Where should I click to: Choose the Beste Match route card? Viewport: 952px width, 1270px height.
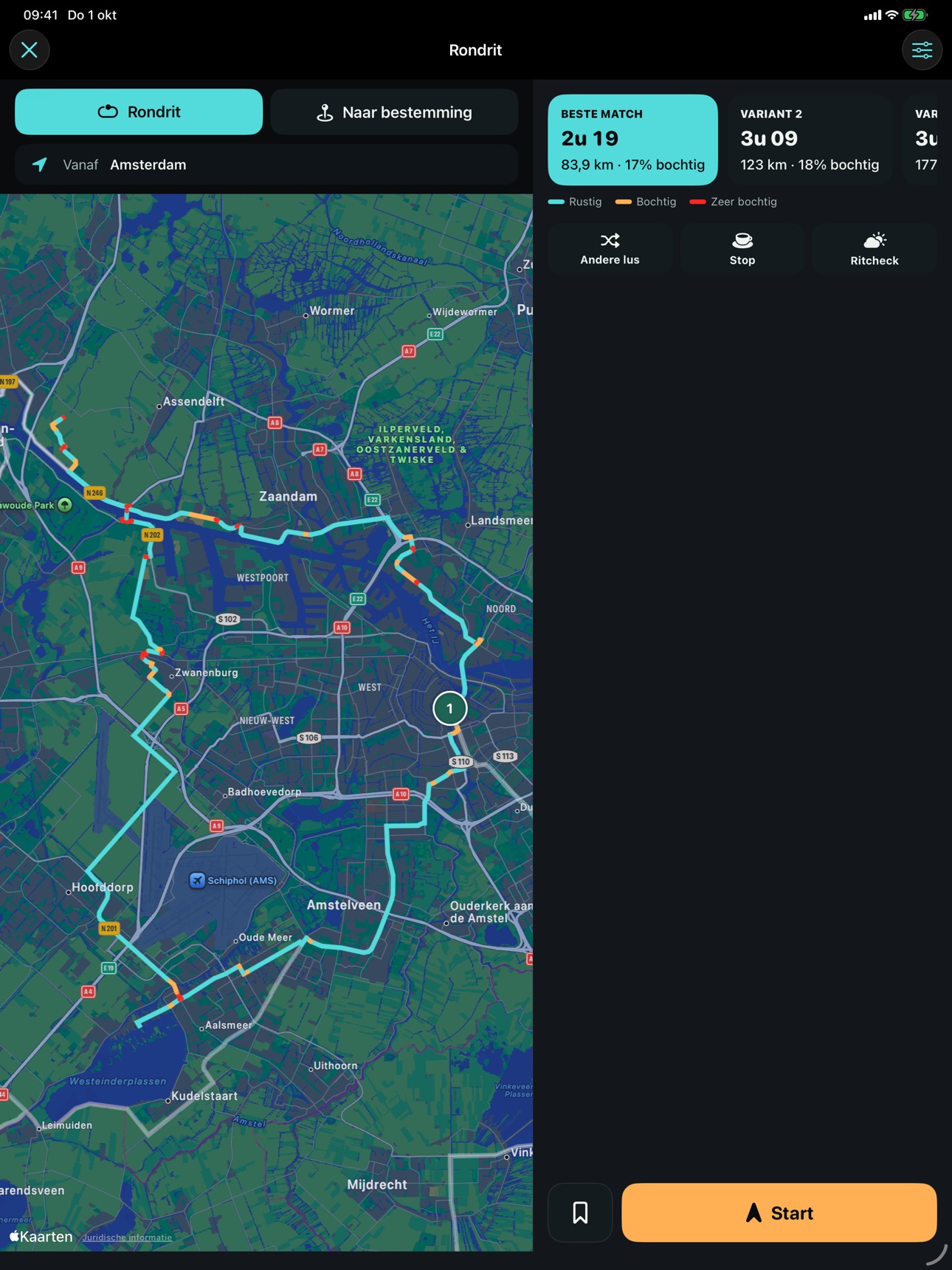[632, 140]
